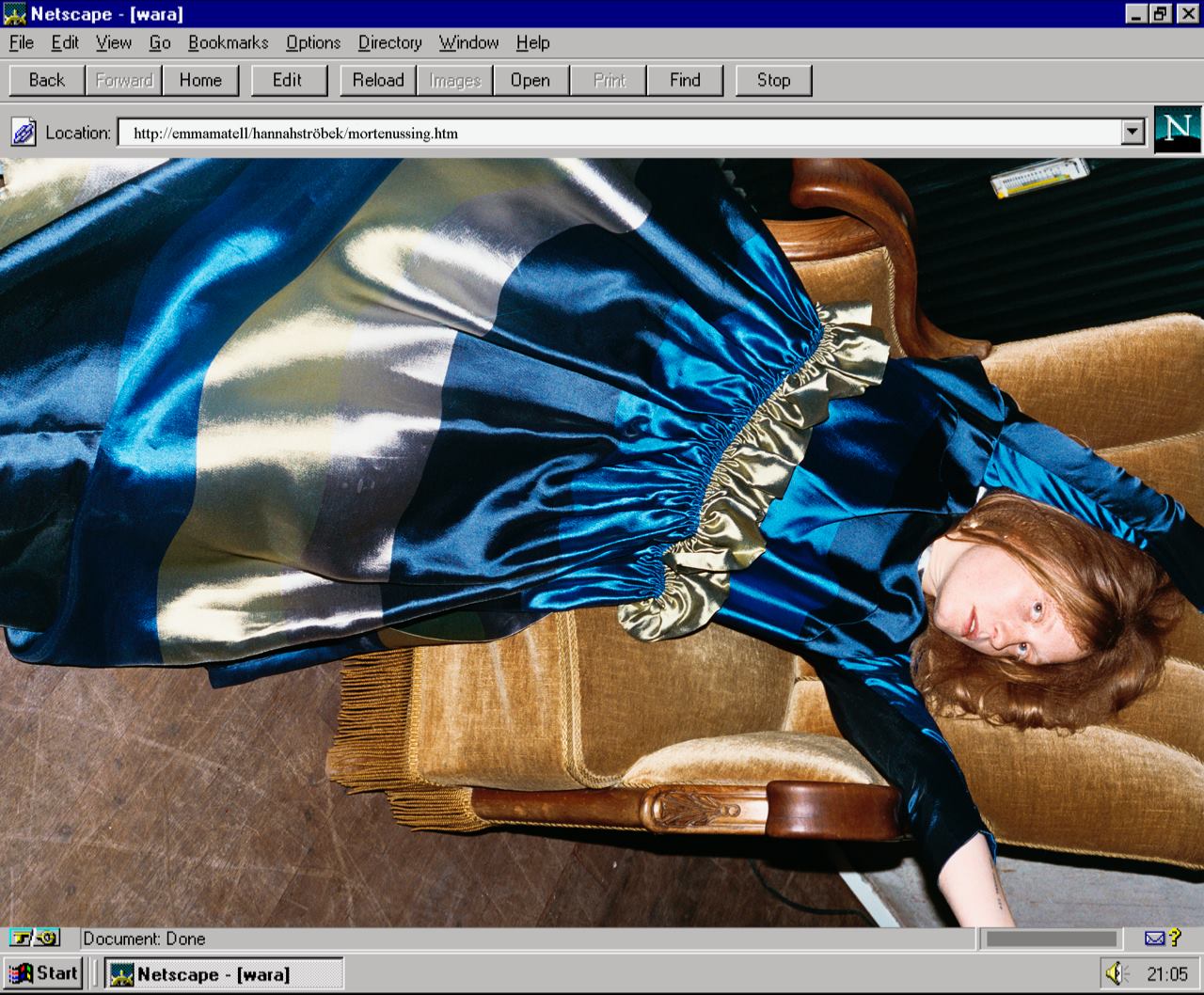The image size is (1204, 995).
Task: Open the mail envelope icon in status bar
Action: pos(1154,938)
